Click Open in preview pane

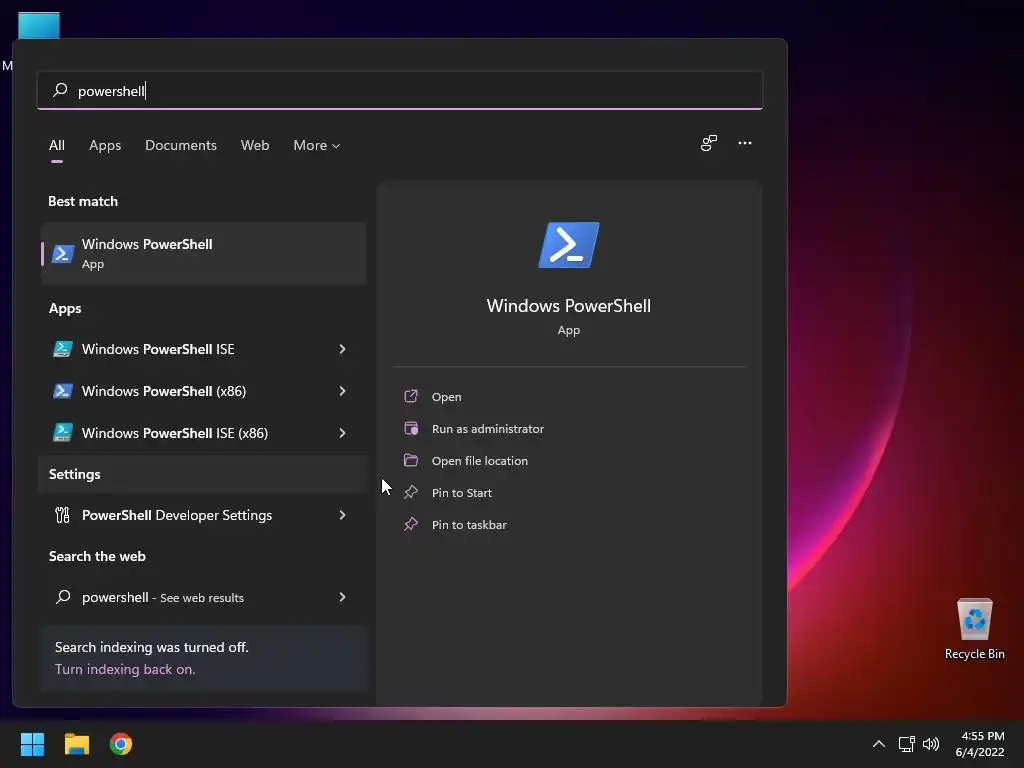447,397
